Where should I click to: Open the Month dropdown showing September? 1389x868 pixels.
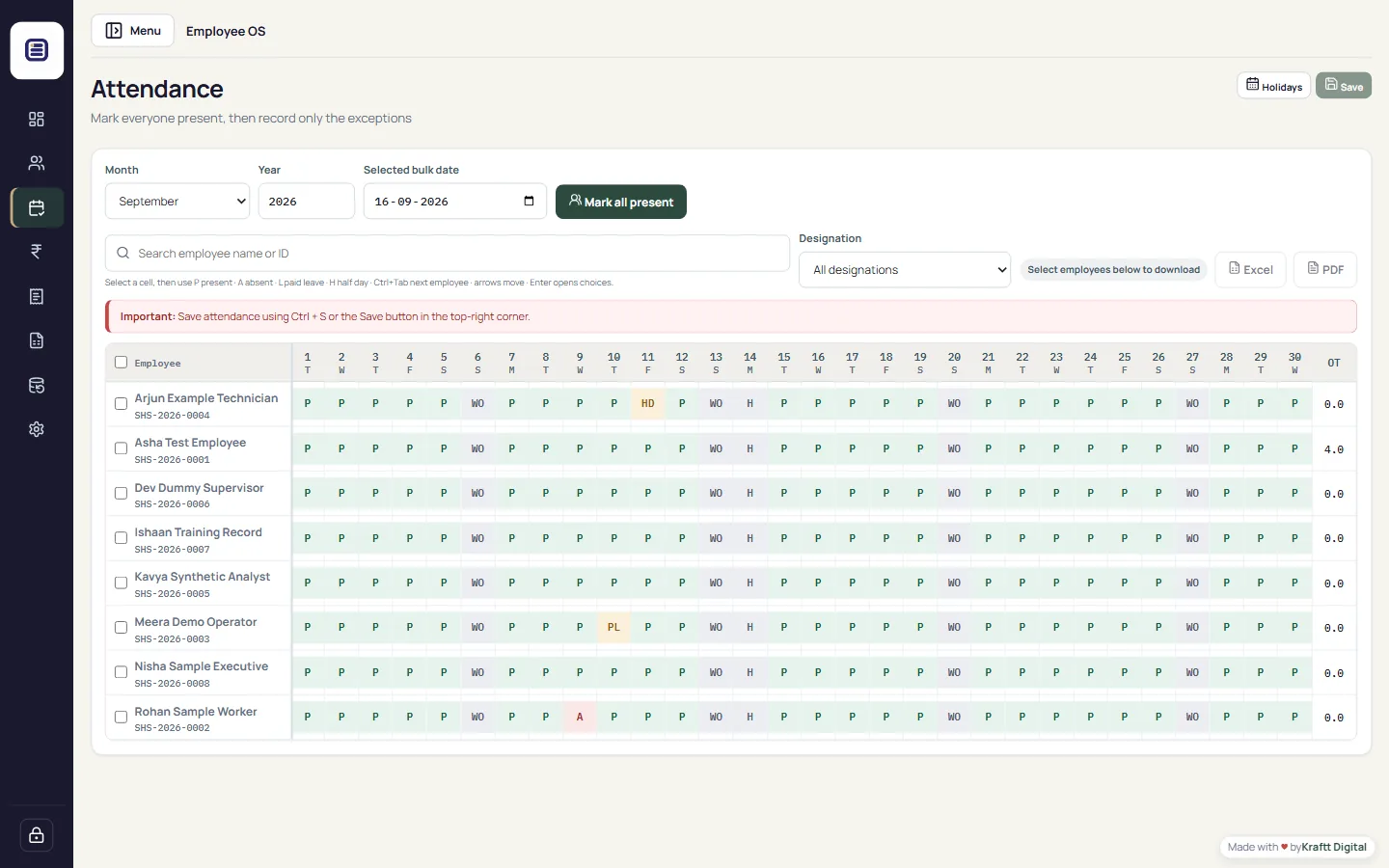pos(177,202)
